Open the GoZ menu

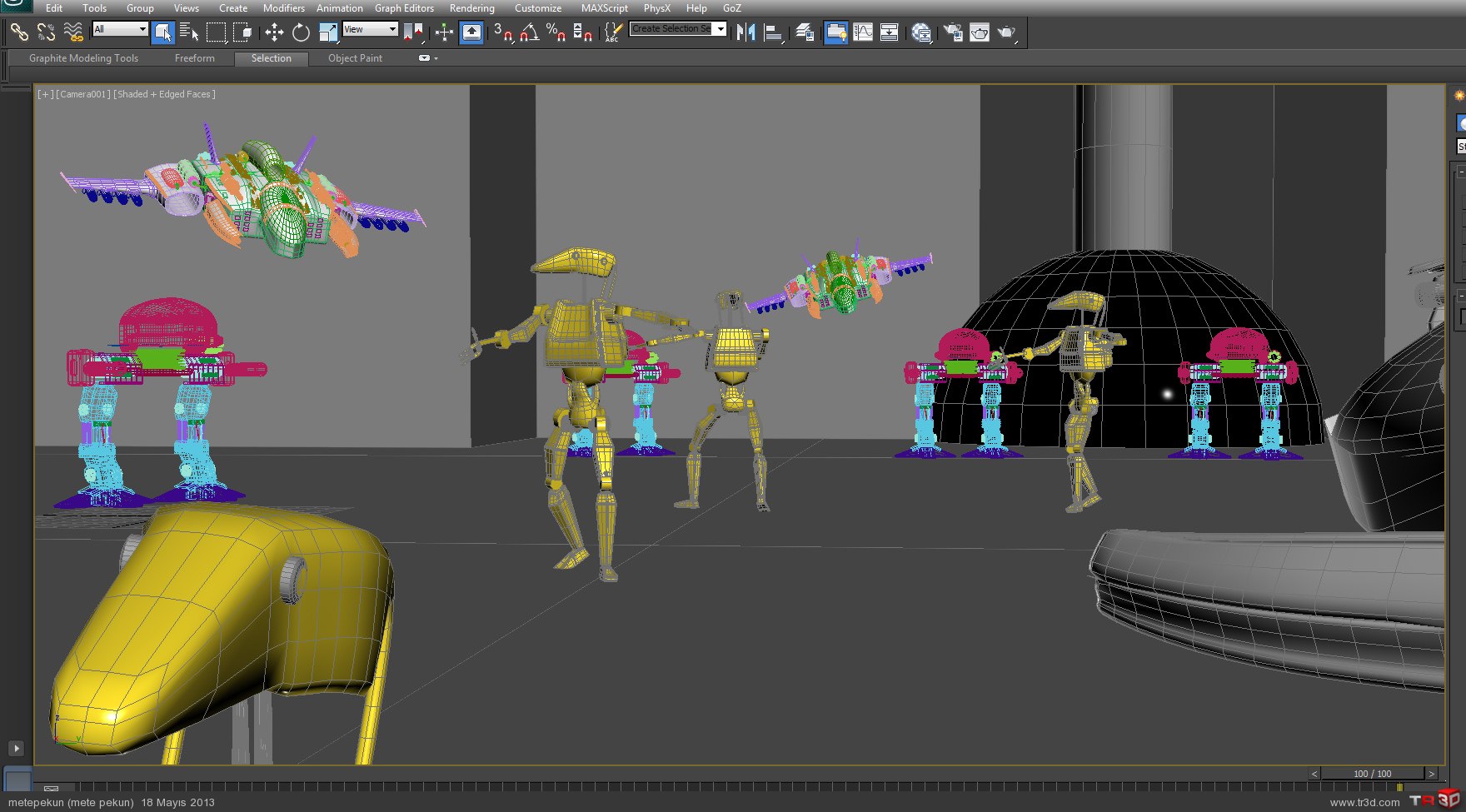tap(732, 7)
